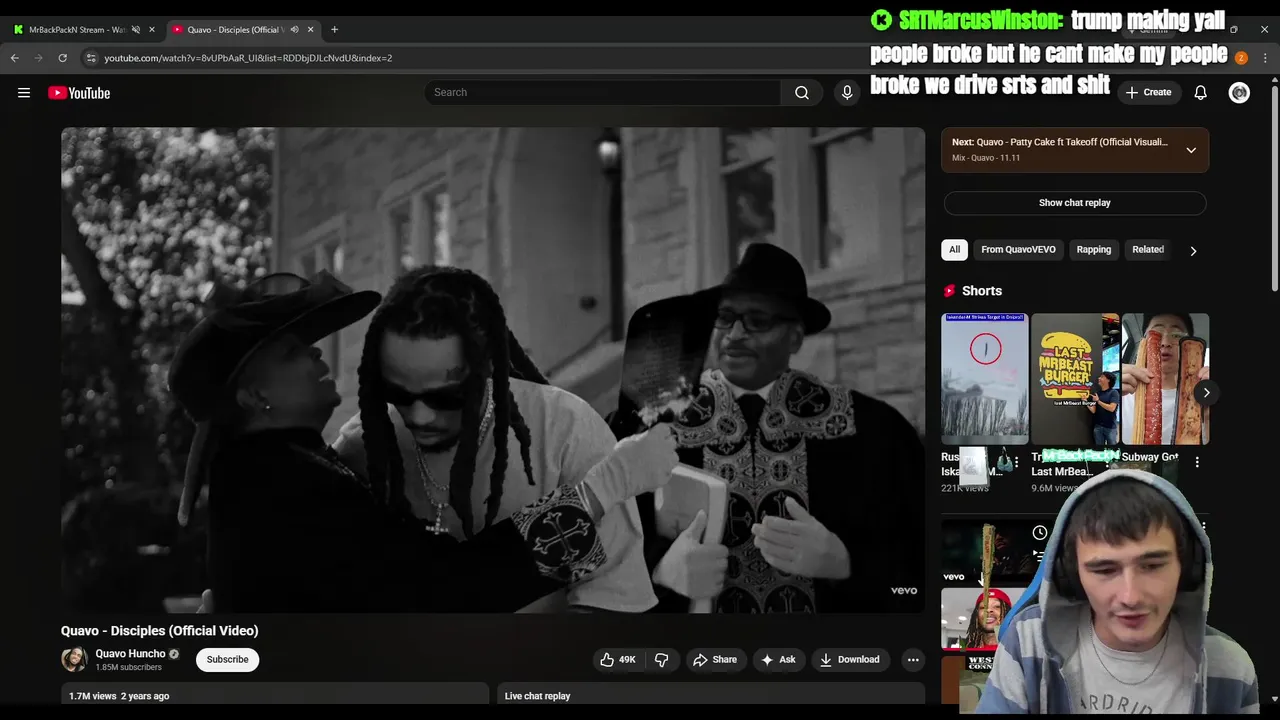Mute the MrBackPackN Stream tab
Viewport: 1280px width, 720px height.
[x=136, y=29]
